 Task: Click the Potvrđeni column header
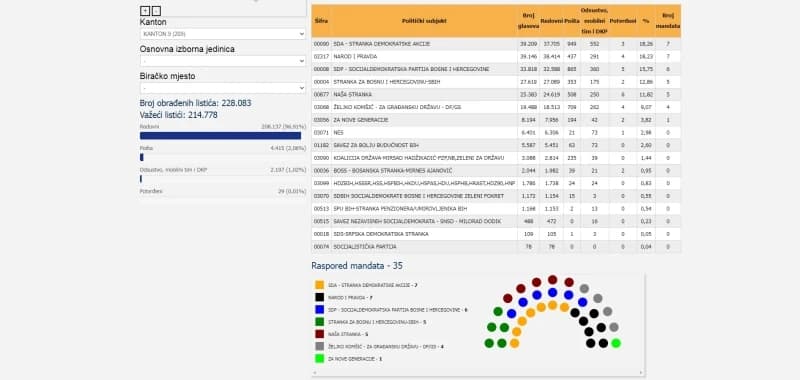click(622, 21)
